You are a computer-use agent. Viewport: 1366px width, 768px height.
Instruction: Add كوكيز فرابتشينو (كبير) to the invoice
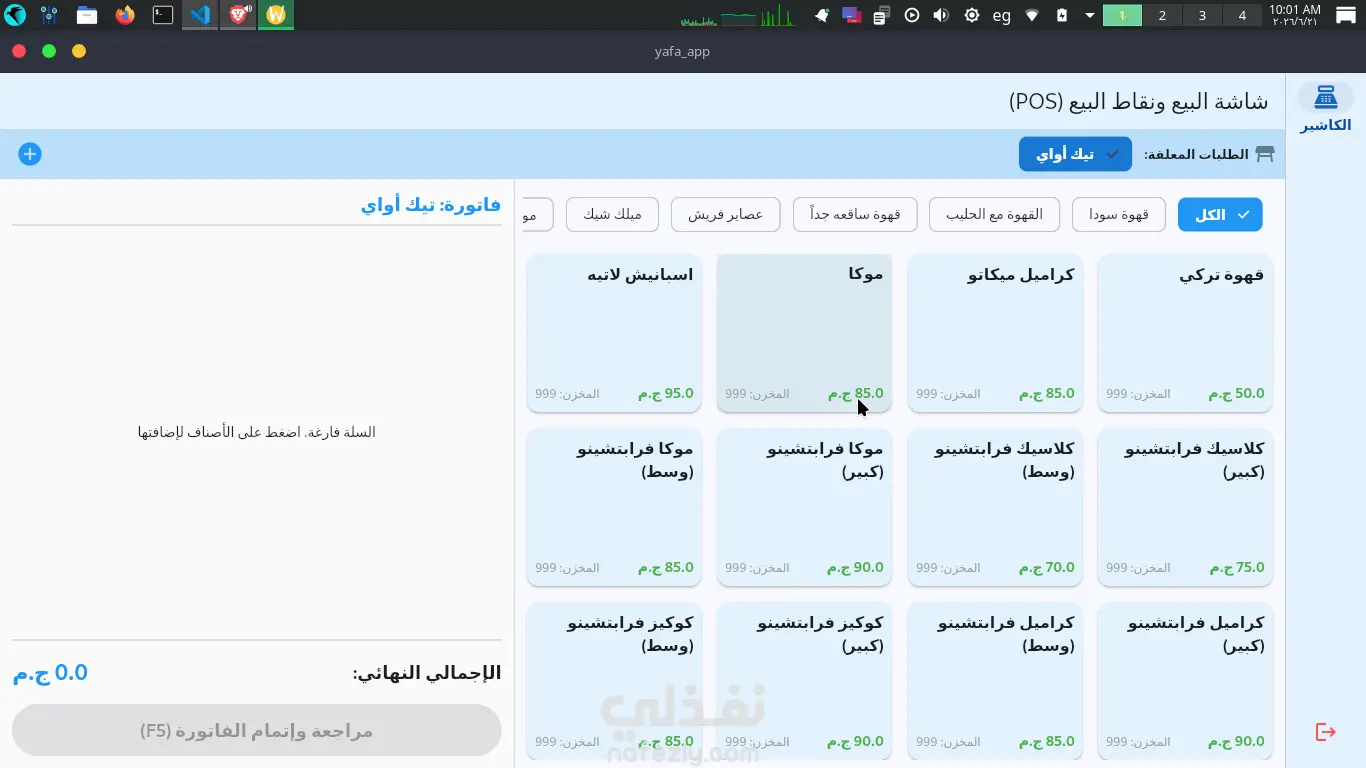point(804,681)
